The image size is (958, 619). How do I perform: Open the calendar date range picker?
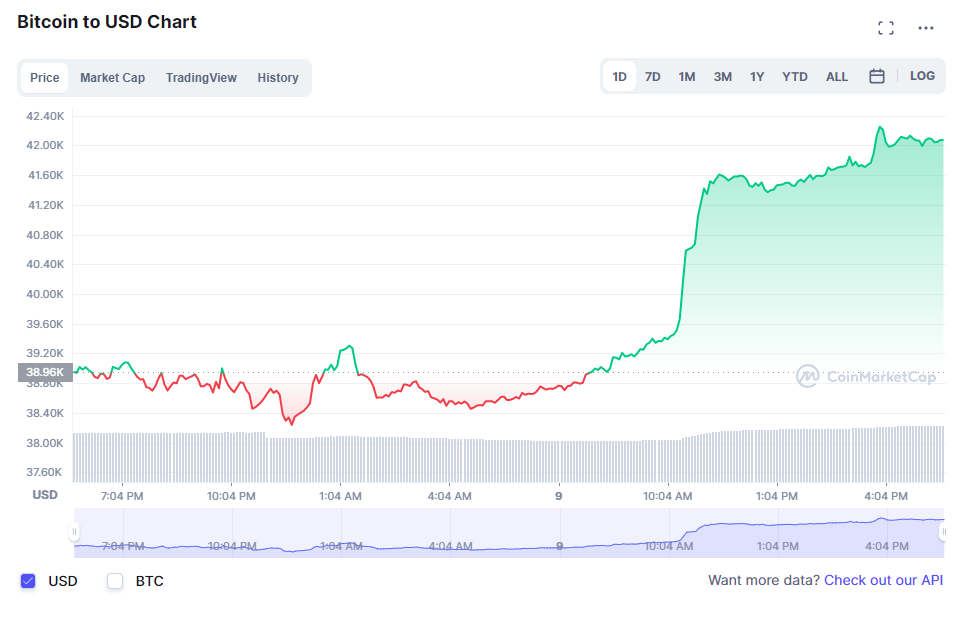877,75
